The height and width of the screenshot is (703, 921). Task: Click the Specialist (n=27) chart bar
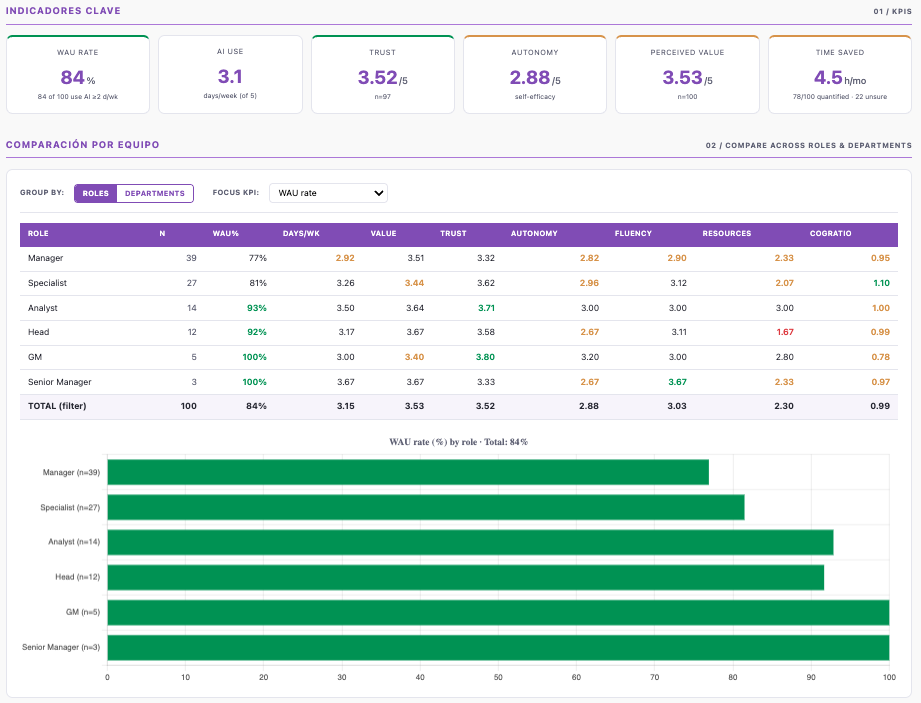(x=426, y=507)
